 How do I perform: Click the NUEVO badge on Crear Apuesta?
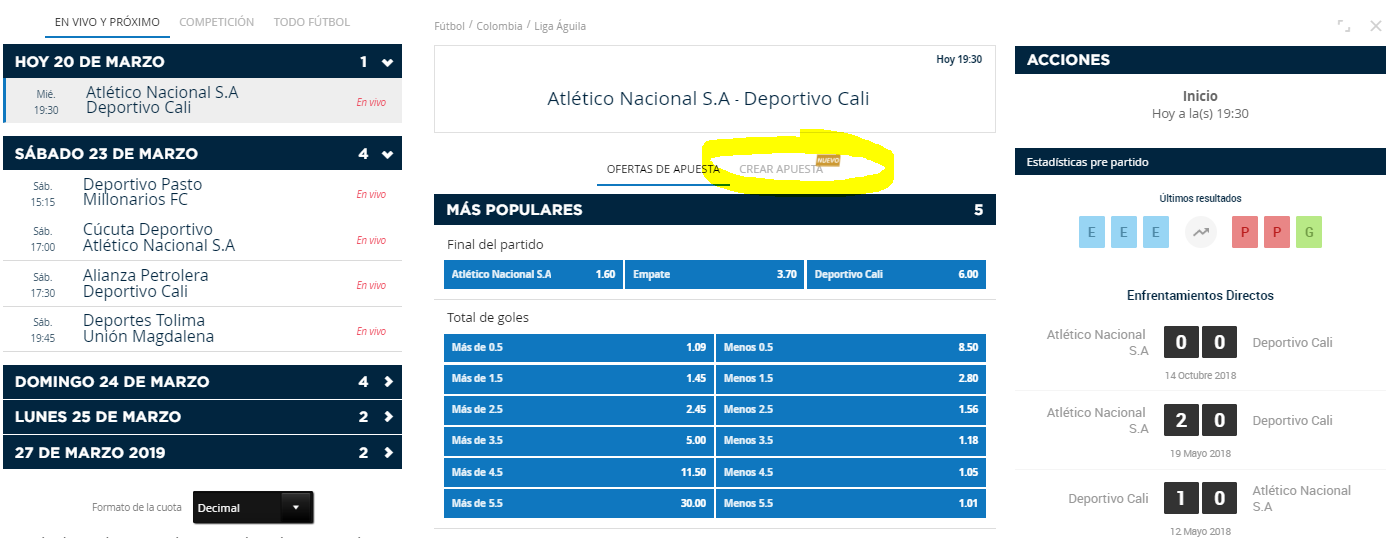827,159
